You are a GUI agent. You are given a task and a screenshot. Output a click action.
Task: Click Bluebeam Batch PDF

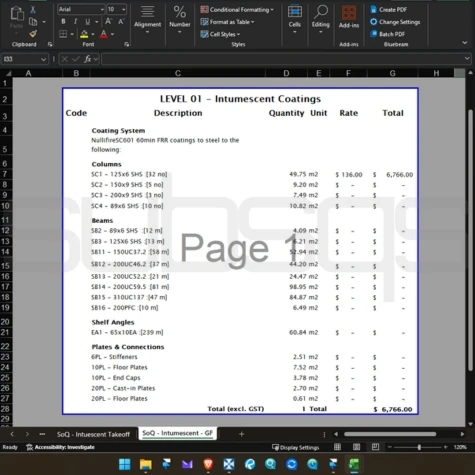click(388, 34)
